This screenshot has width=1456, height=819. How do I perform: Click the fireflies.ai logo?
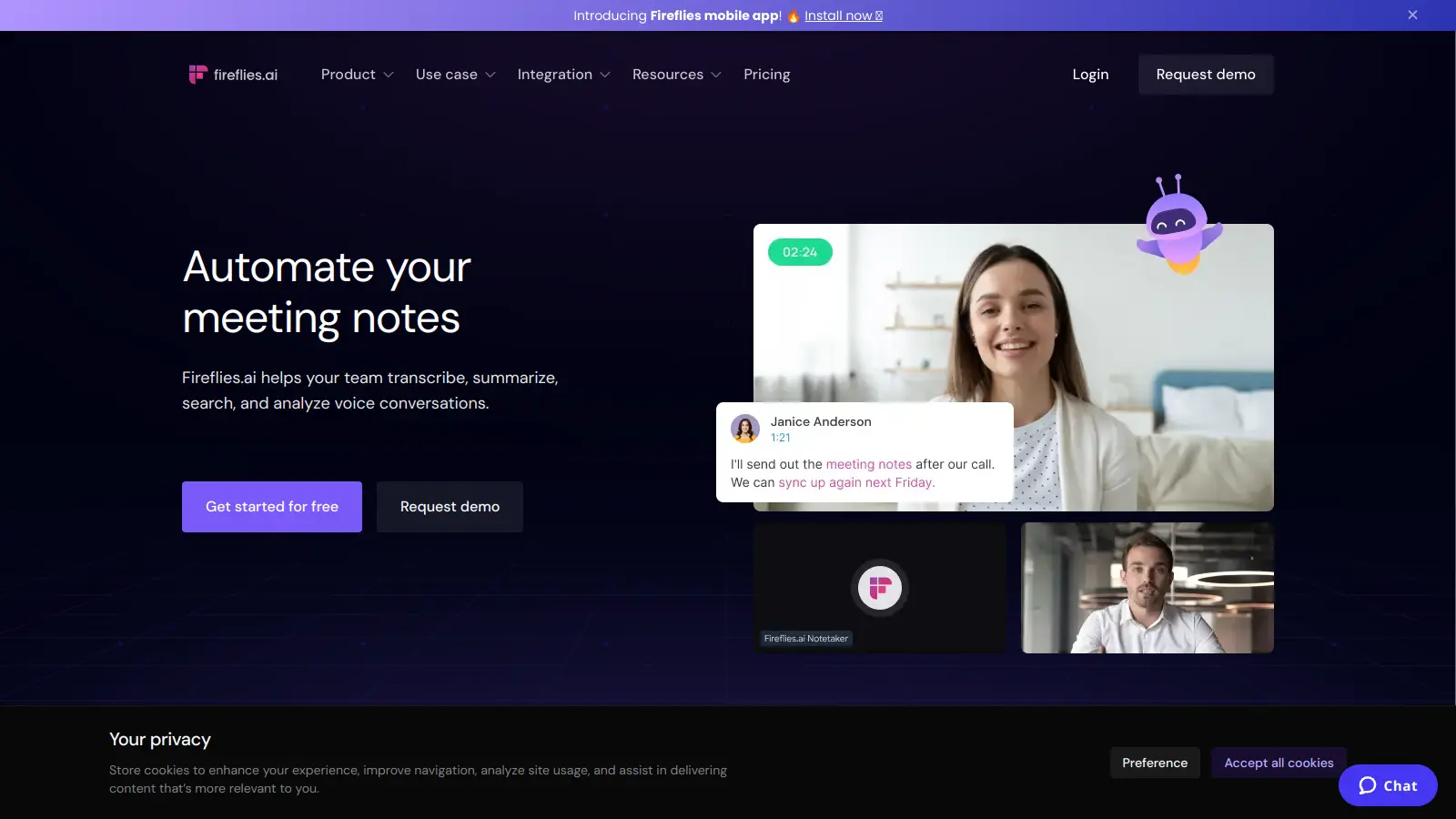click(x=233, y=75)
